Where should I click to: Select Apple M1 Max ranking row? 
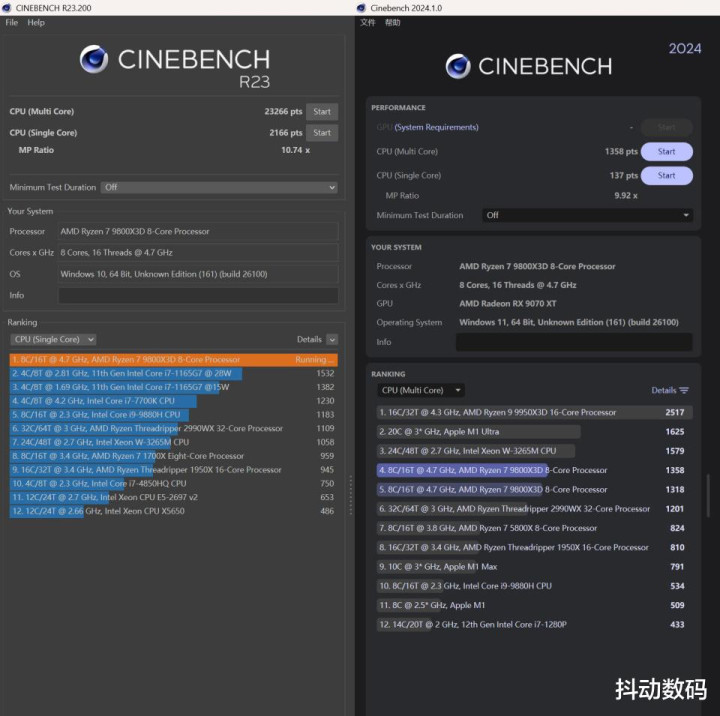(x=534, y=567)
